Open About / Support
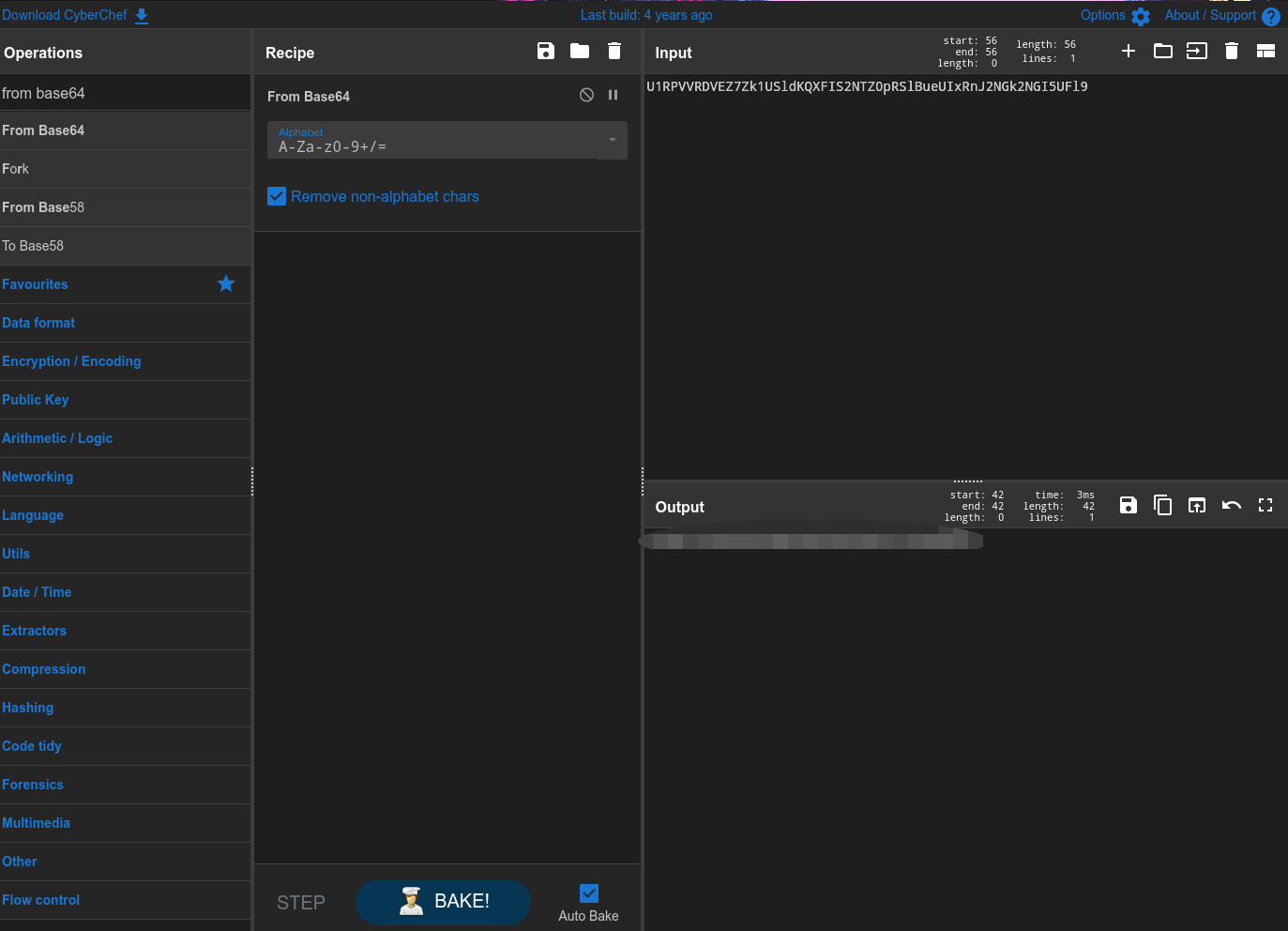 coord(1220,15)
